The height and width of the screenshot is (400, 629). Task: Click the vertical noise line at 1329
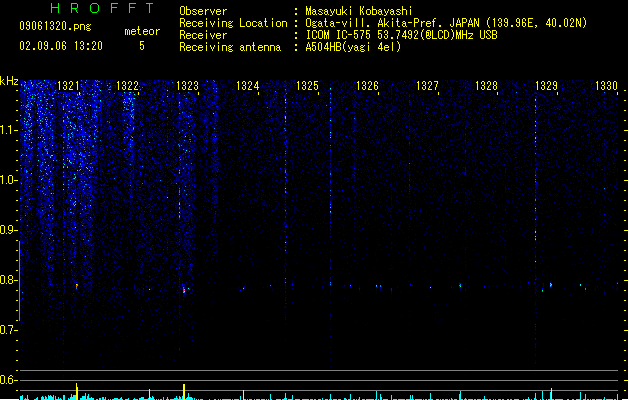(x=536, y=229)
